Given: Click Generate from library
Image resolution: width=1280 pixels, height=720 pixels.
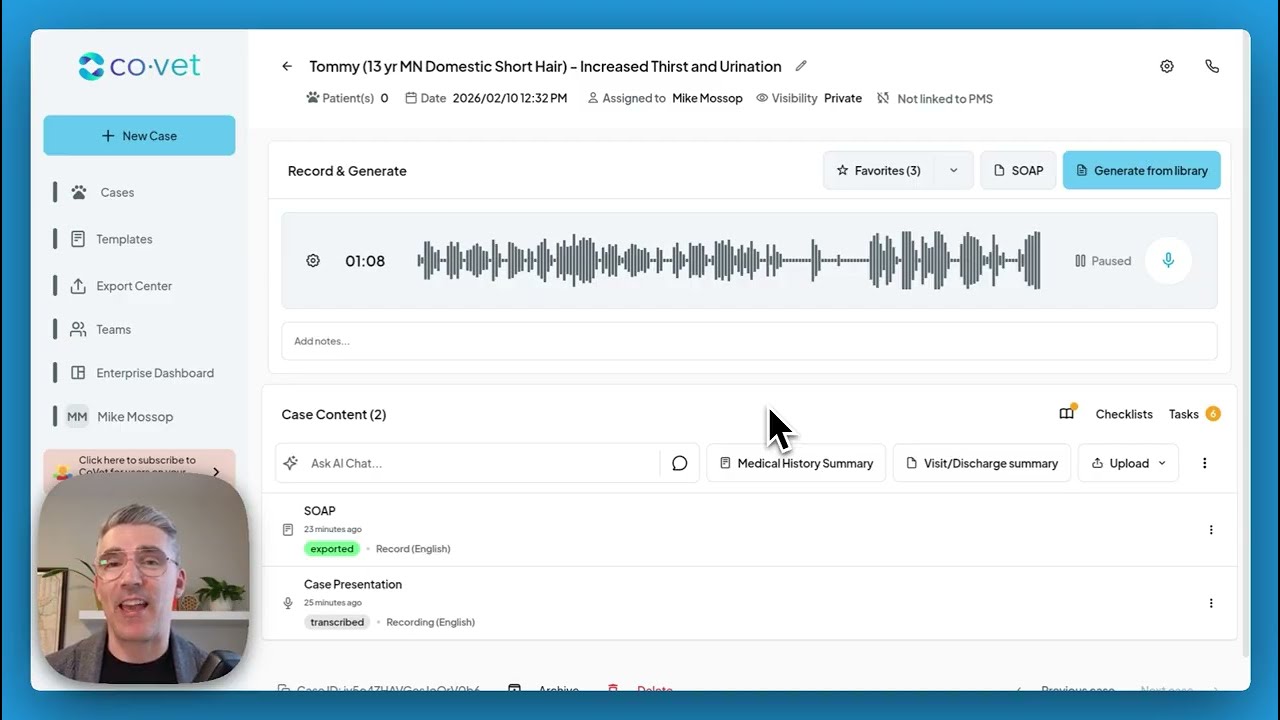Looking at the screenshot, I should [1141, 171].
